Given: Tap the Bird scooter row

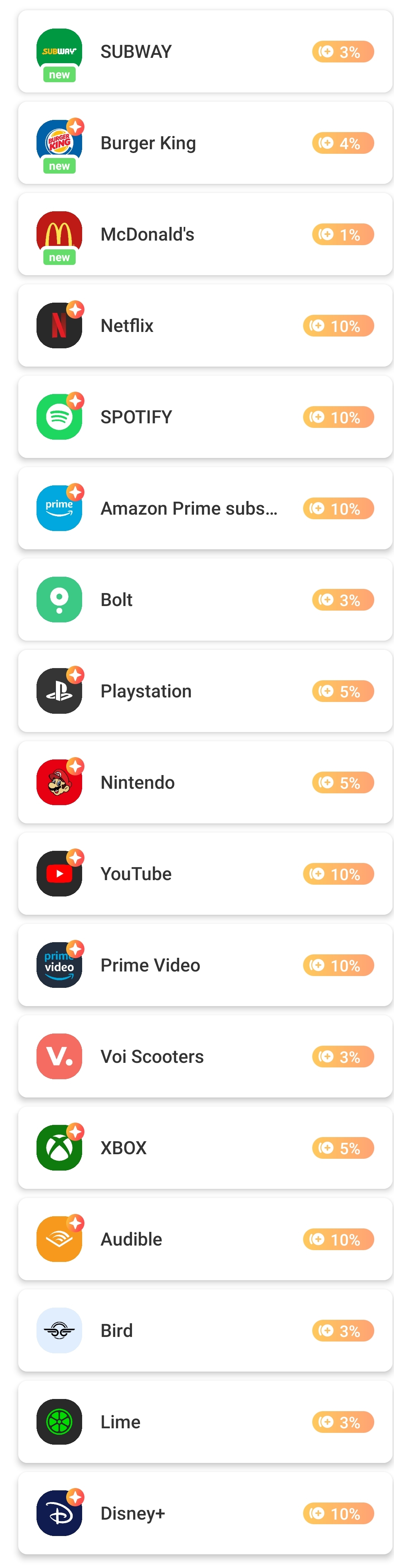Looking at the screenshot, I should click(x=205, y=1330).
